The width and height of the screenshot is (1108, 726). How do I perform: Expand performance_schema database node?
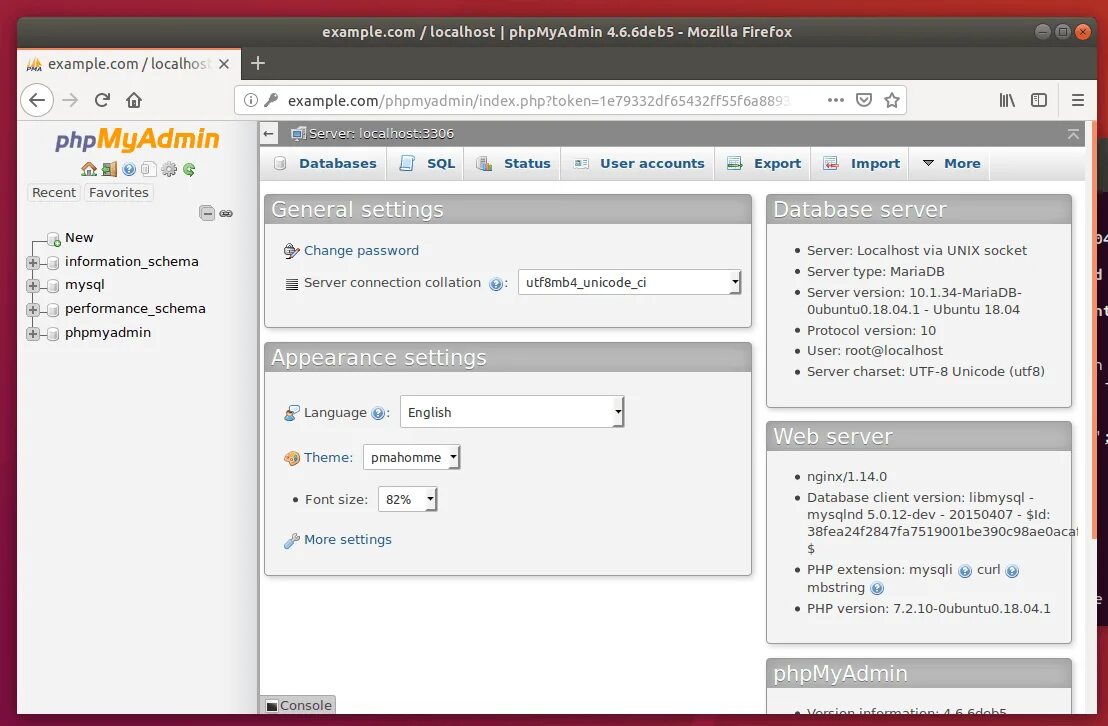tap(33, 310)
